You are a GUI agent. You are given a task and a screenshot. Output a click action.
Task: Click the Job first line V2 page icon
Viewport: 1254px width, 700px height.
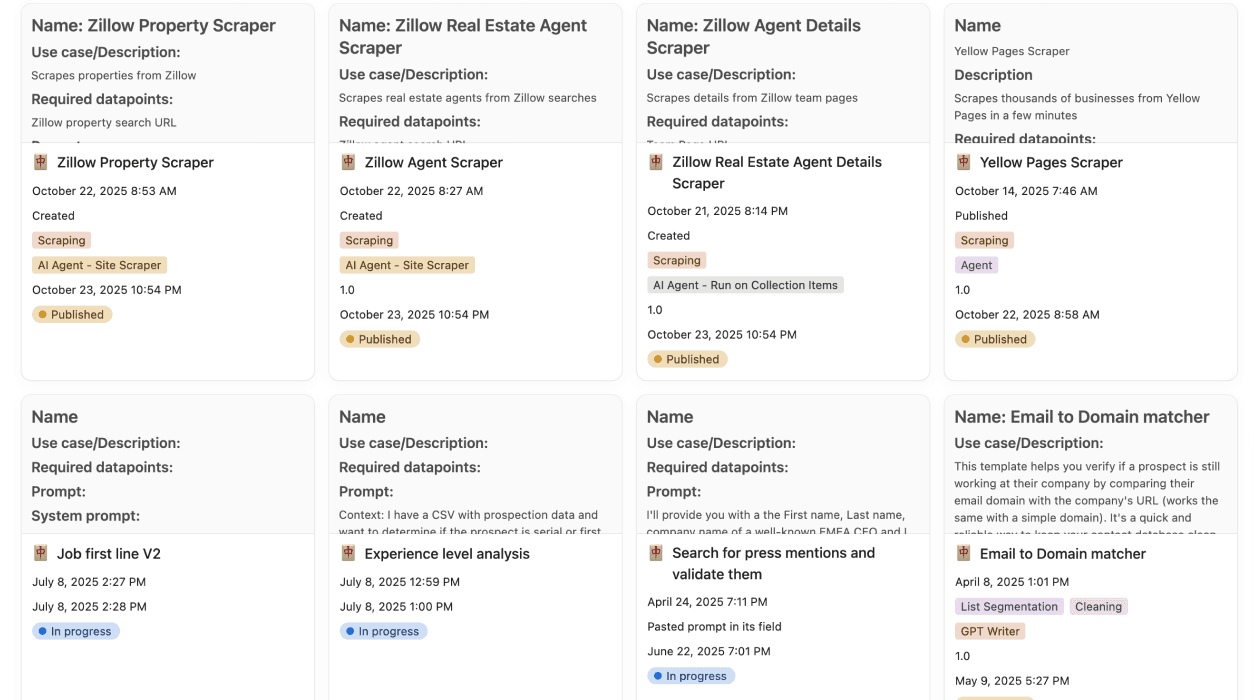(x=40, y=553)
